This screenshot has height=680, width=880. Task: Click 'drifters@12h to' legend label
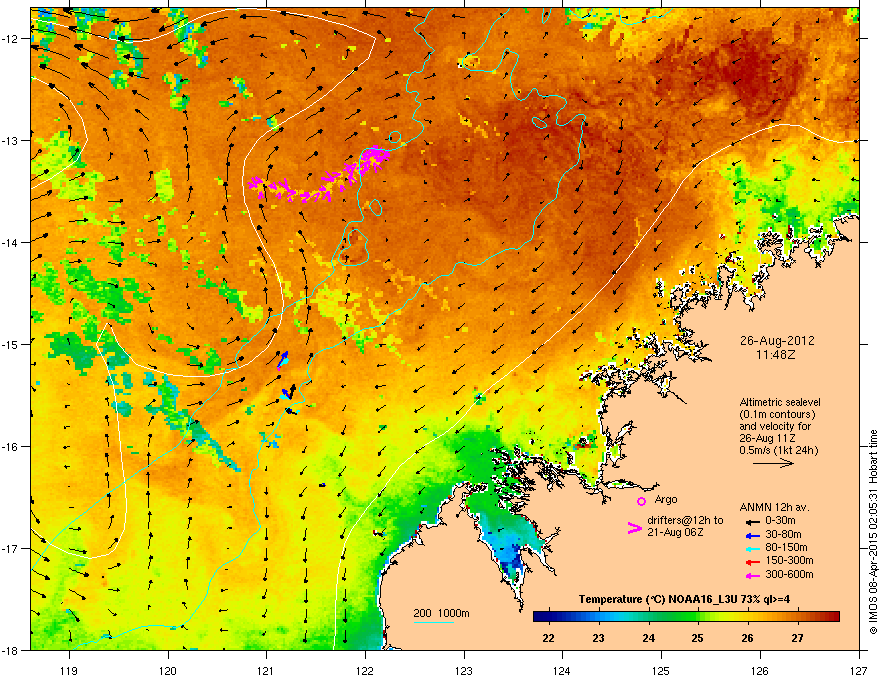[x=685, y=520]
